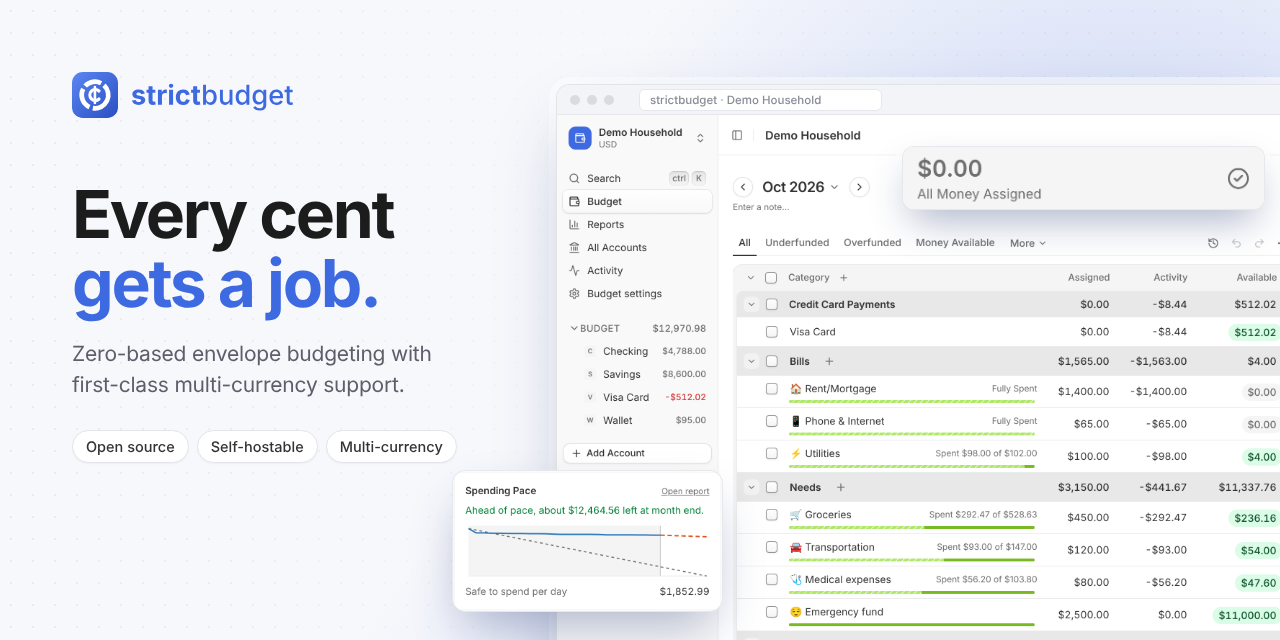
Task: Collapse the Credit Card Payments group
Action: click(751, 304)
